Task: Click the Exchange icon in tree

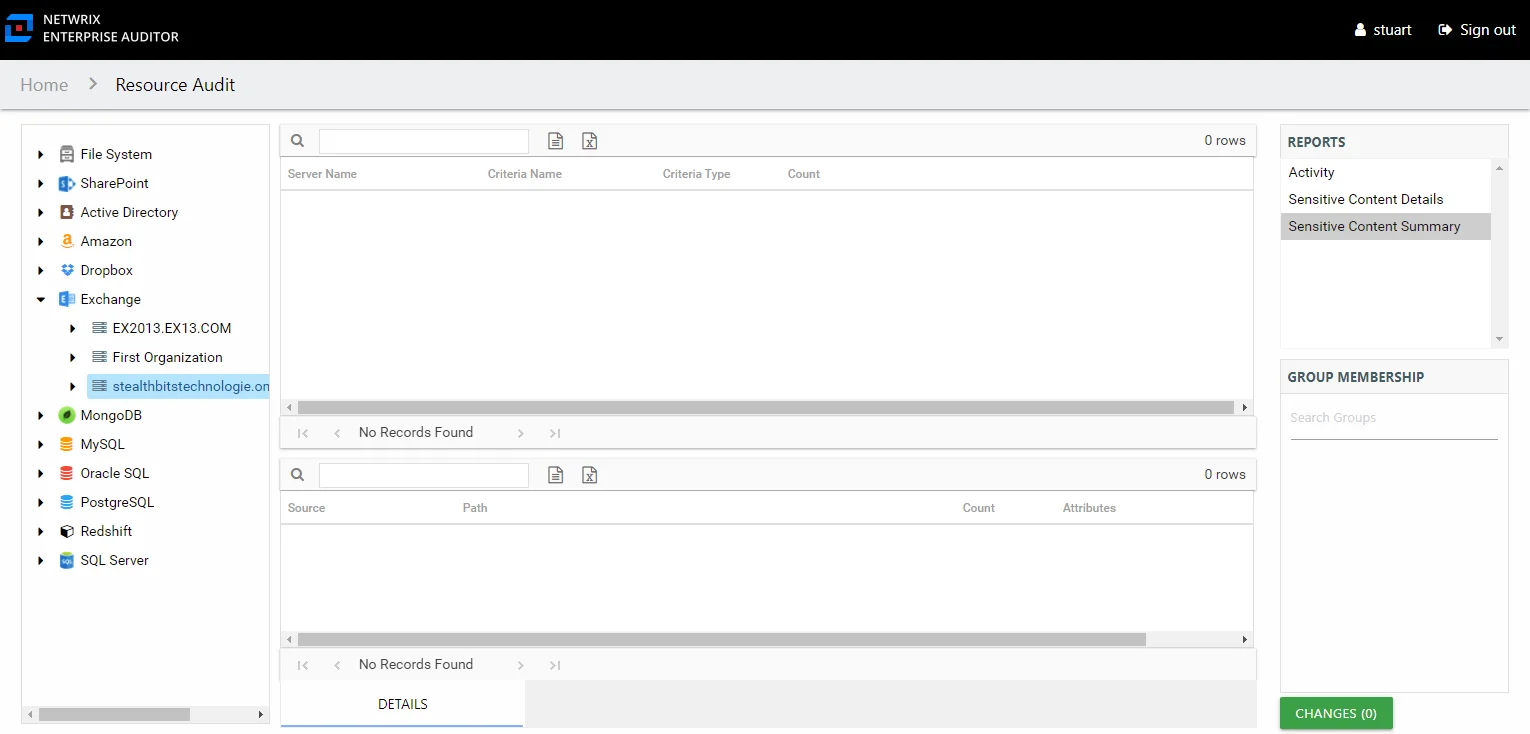Action: [67, 299]
